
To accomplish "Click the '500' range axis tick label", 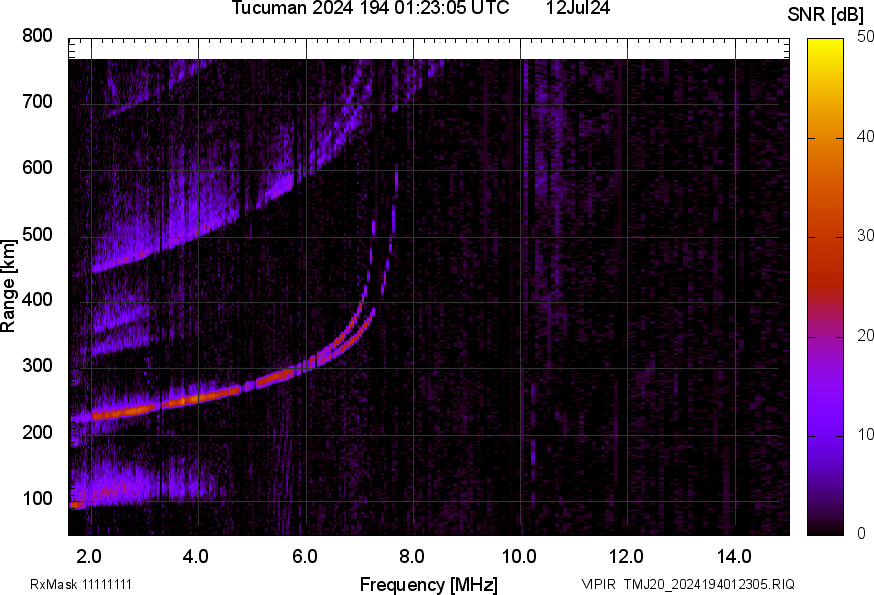I will pos(37,234).
